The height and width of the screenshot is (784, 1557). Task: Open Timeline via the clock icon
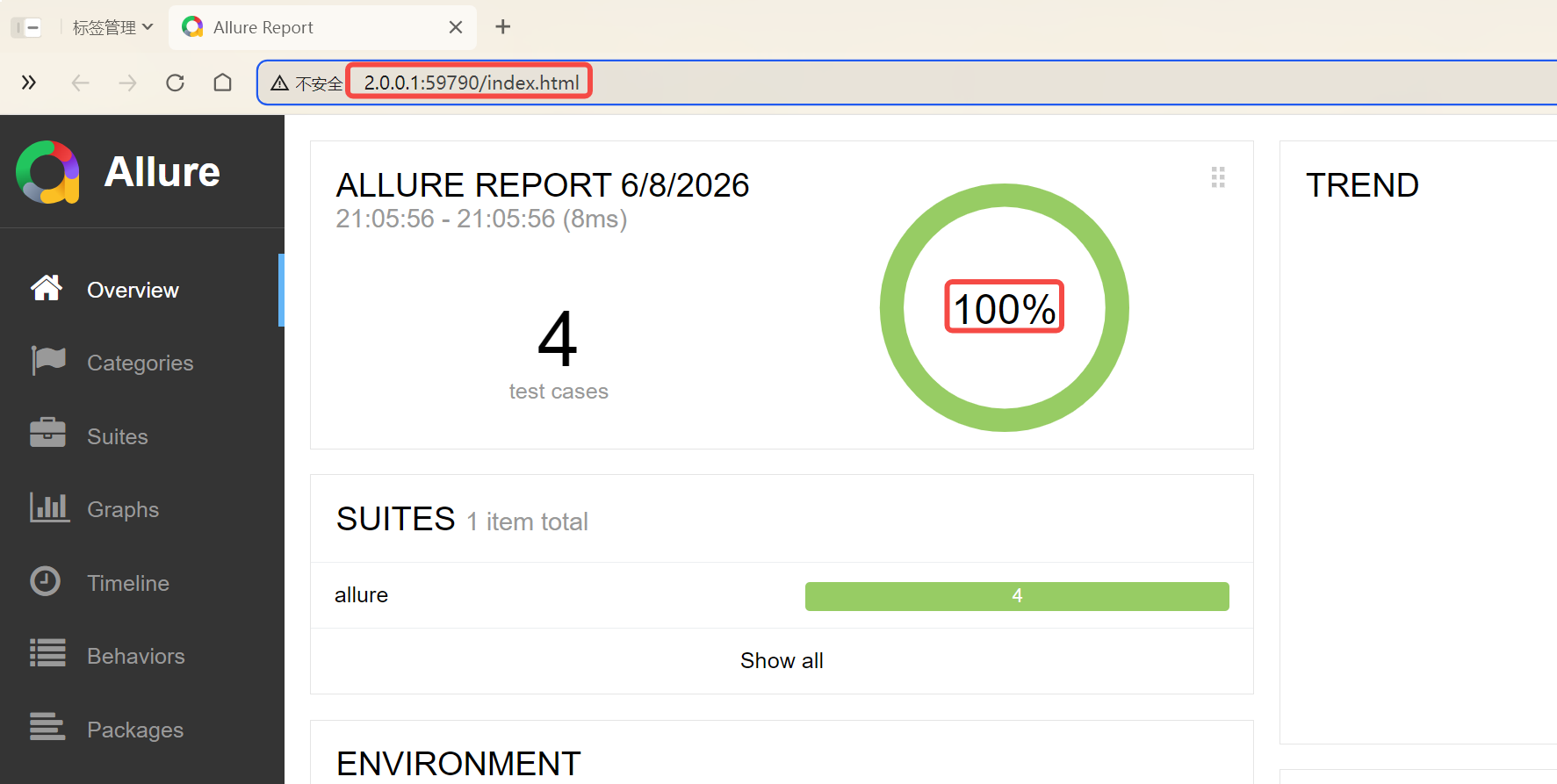45,581
